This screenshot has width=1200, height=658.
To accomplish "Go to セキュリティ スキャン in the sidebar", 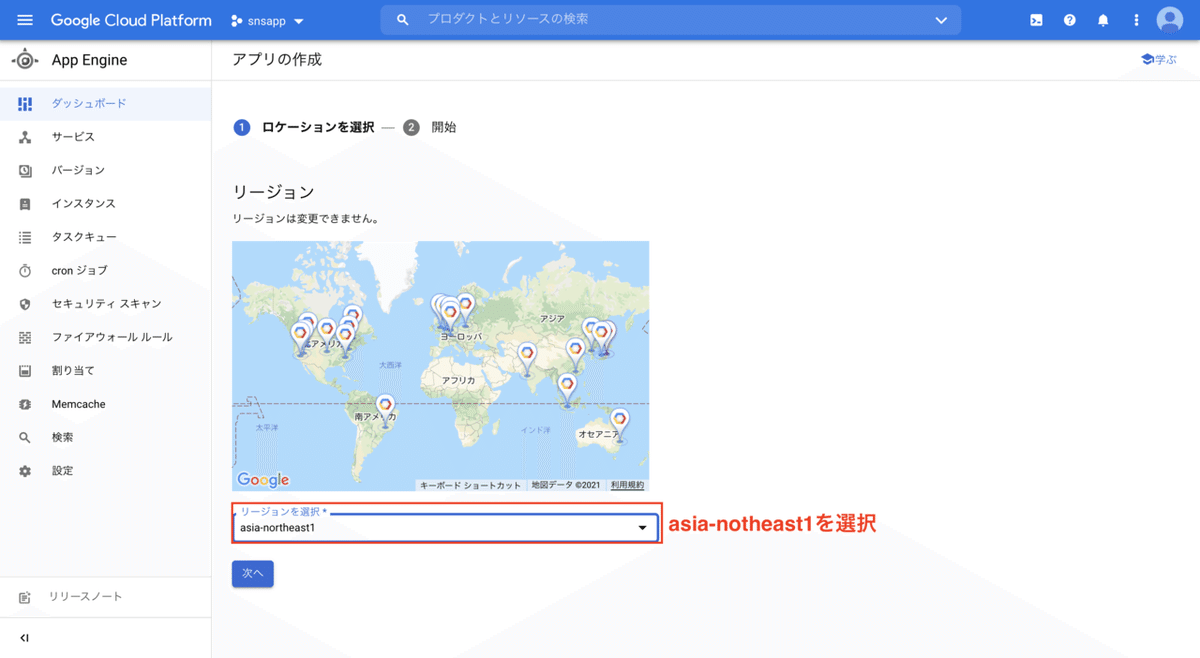I will tap(105, 304).
